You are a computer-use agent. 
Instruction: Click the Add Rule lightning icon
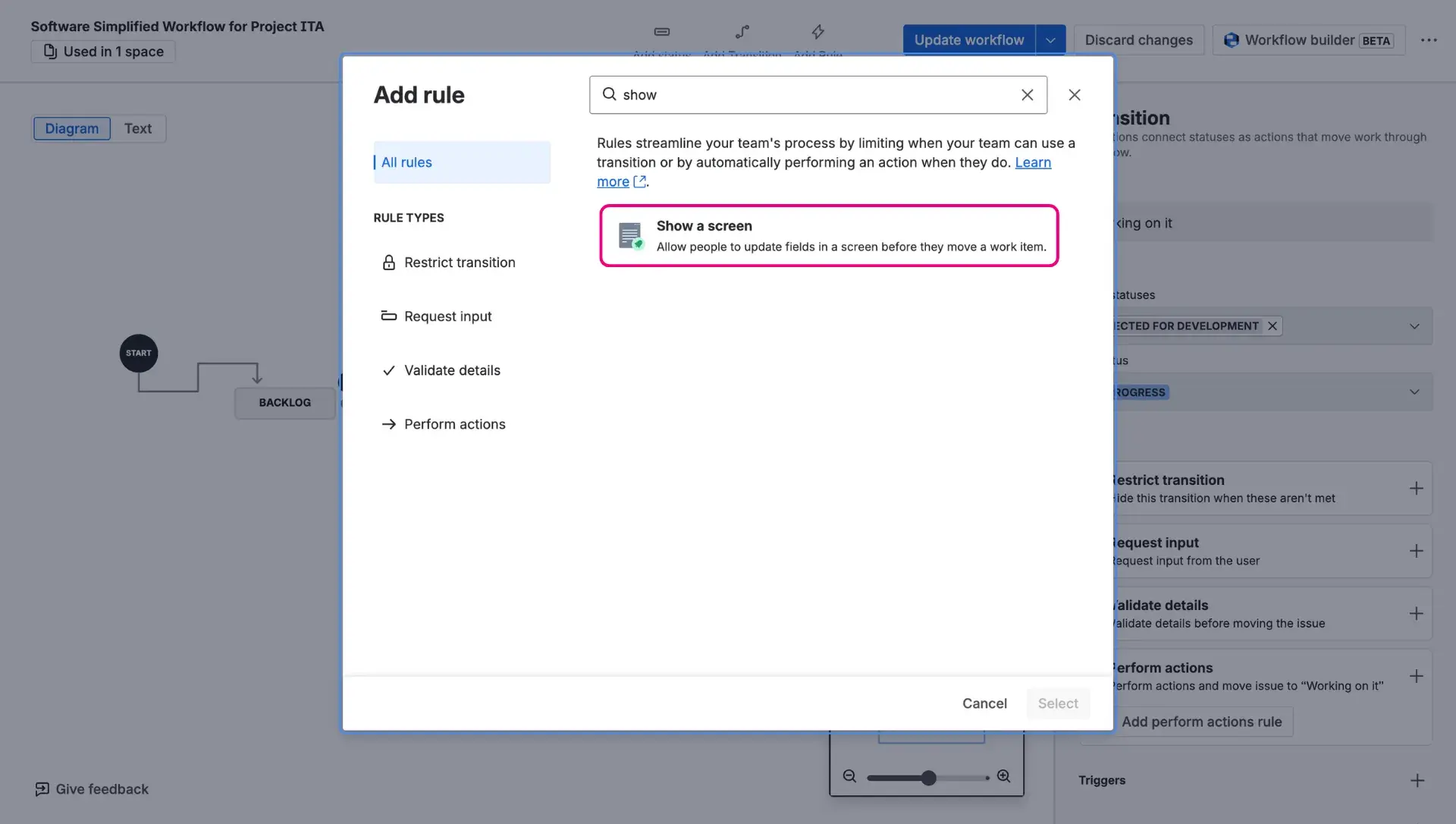(818, 32)
